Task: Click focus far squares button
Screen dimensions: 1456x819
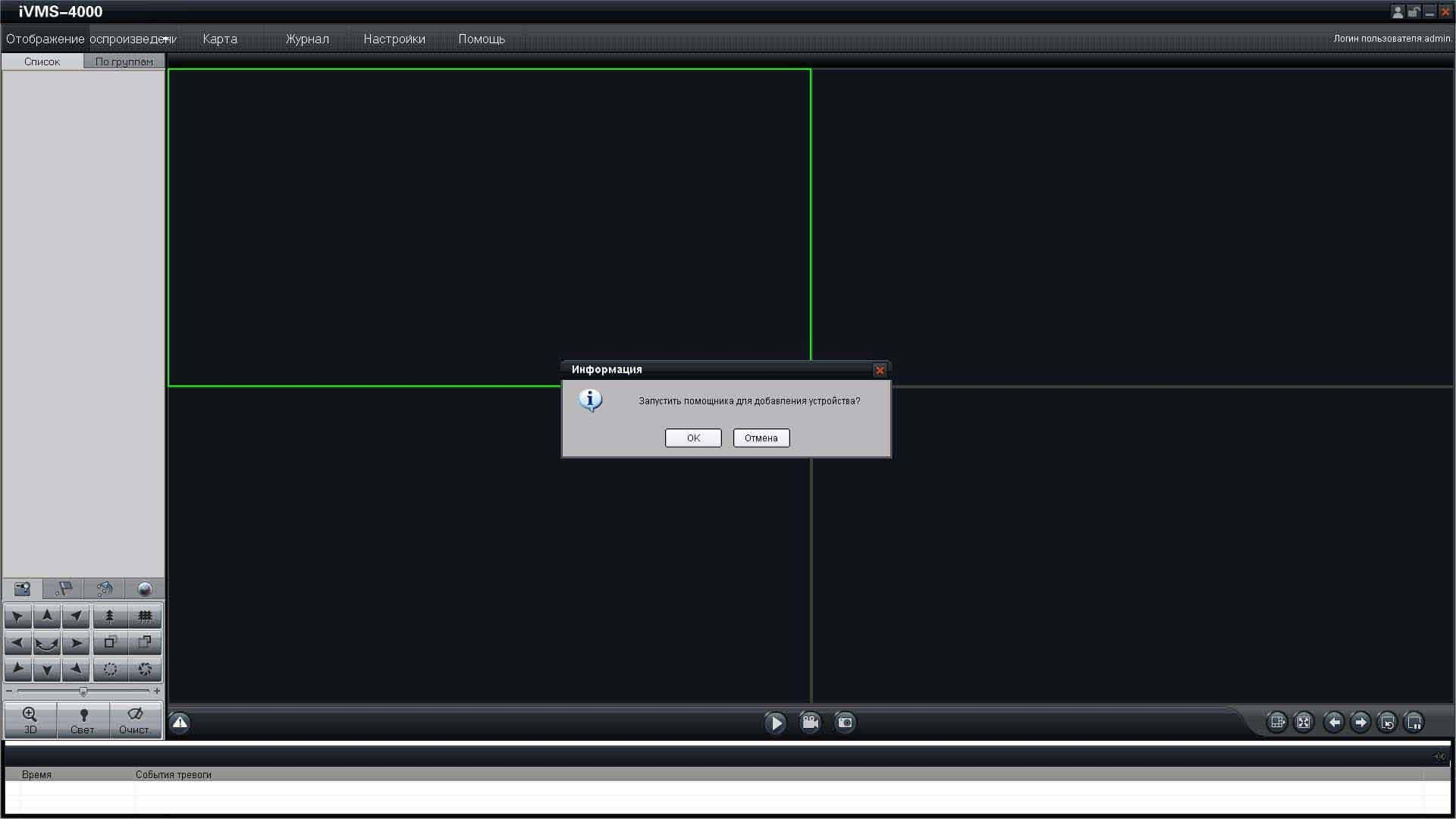Action: tap(145, 643)
